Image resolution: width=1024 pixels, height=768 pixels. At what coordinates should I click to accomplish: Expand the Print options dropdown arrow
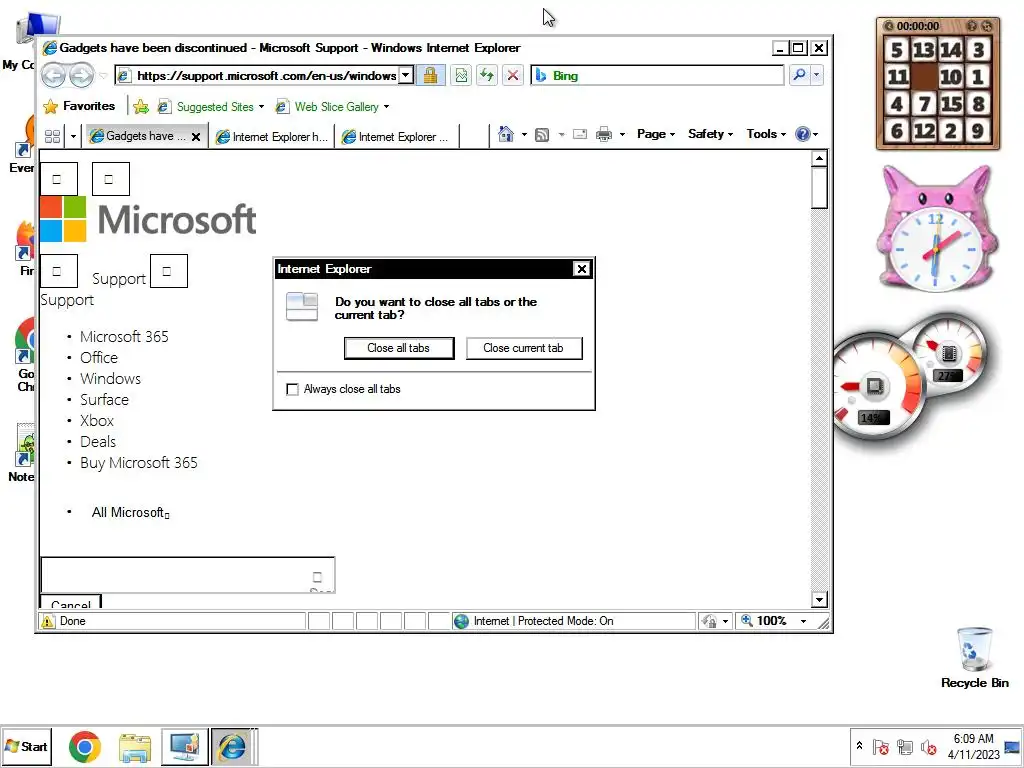(x=622, y=135)
